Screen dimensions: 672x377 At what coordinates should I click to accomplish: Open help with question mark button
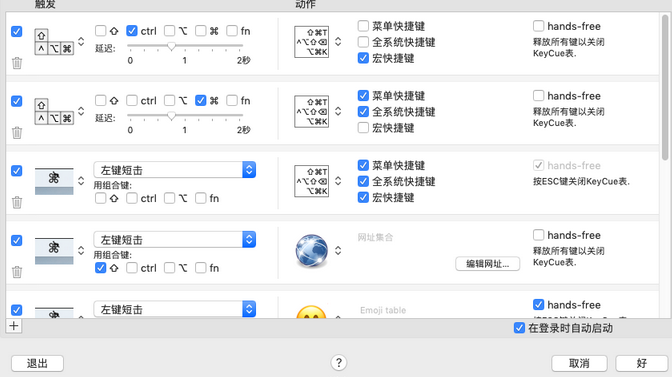tap(339, 363)
